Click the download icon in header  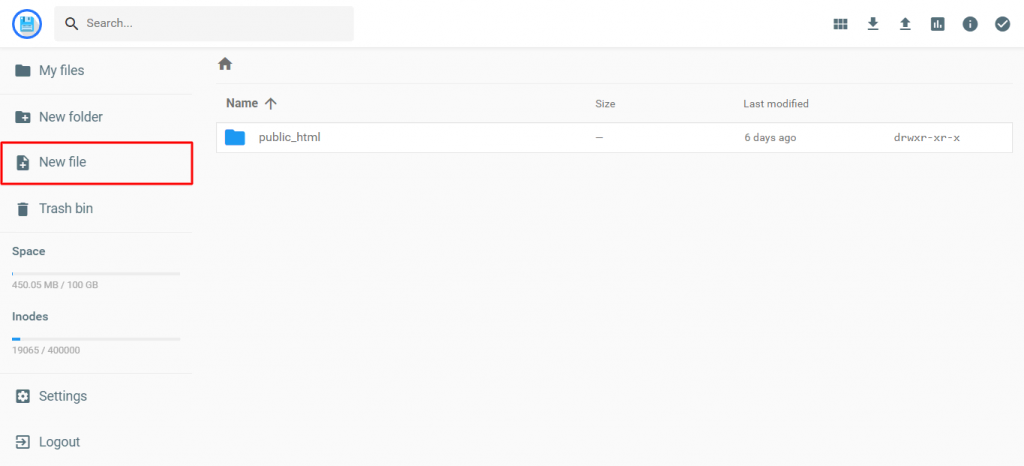click(x=873, y=24)
